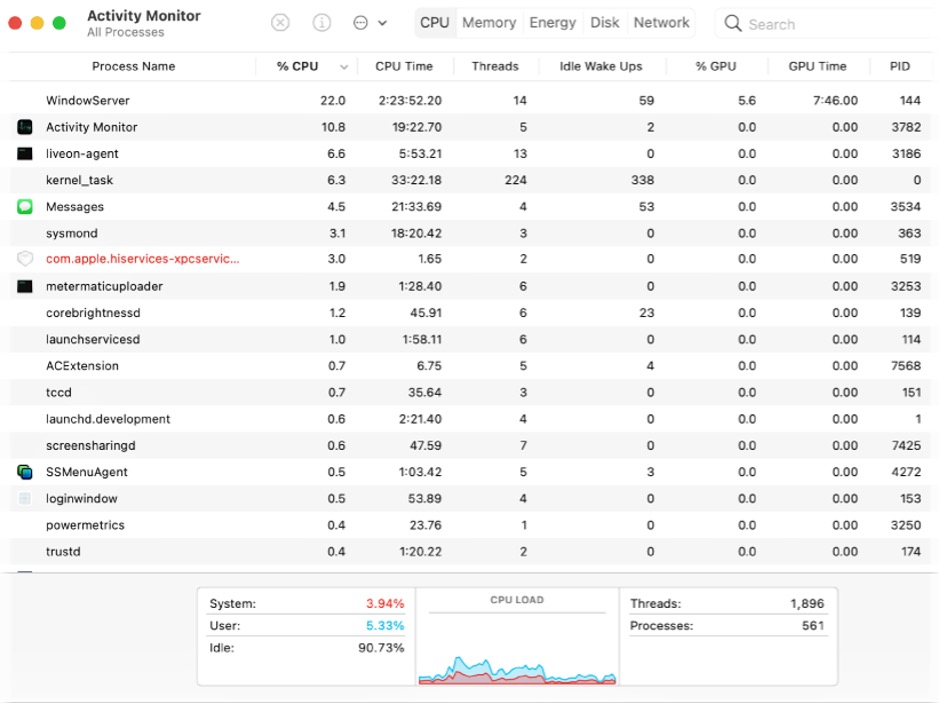Open the Network tab

[x=661, y=22]
